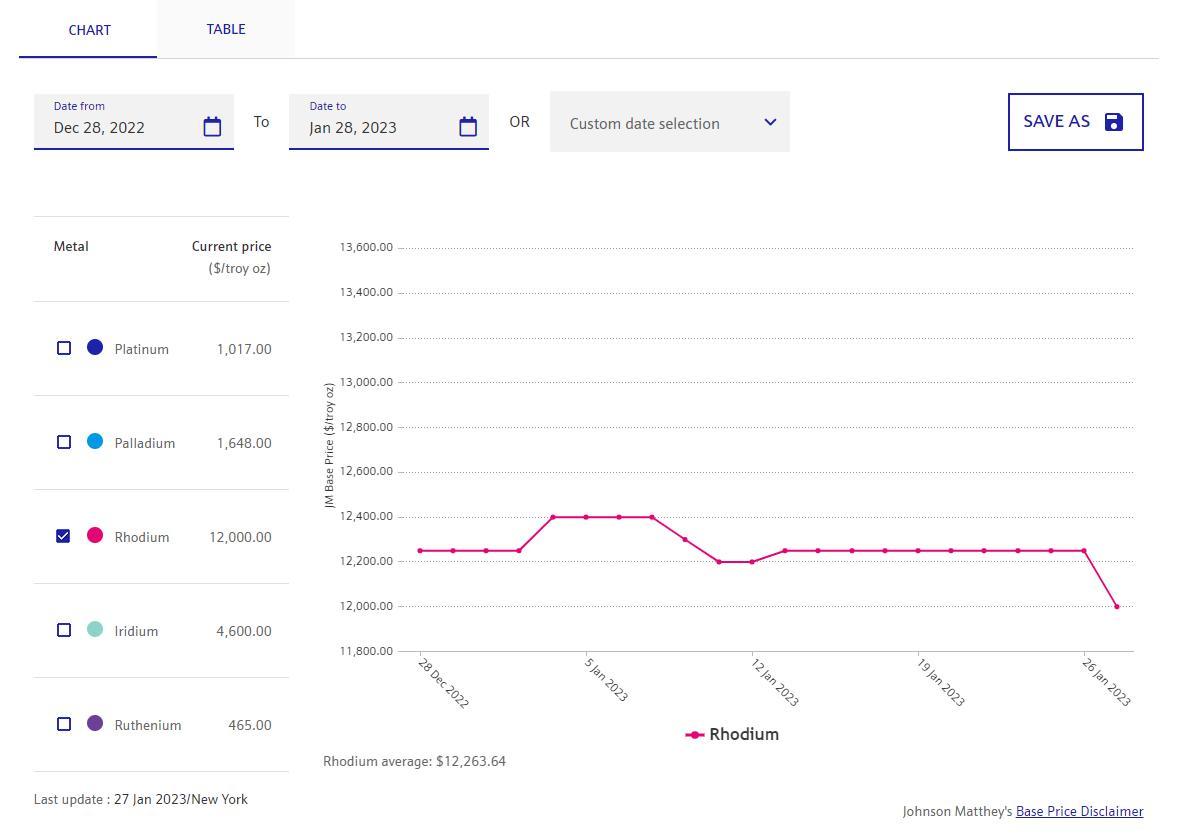This screenshot has width=1183, height=837.
Task: Click the floppy disk save icon
Action: tap(1114, 122)
